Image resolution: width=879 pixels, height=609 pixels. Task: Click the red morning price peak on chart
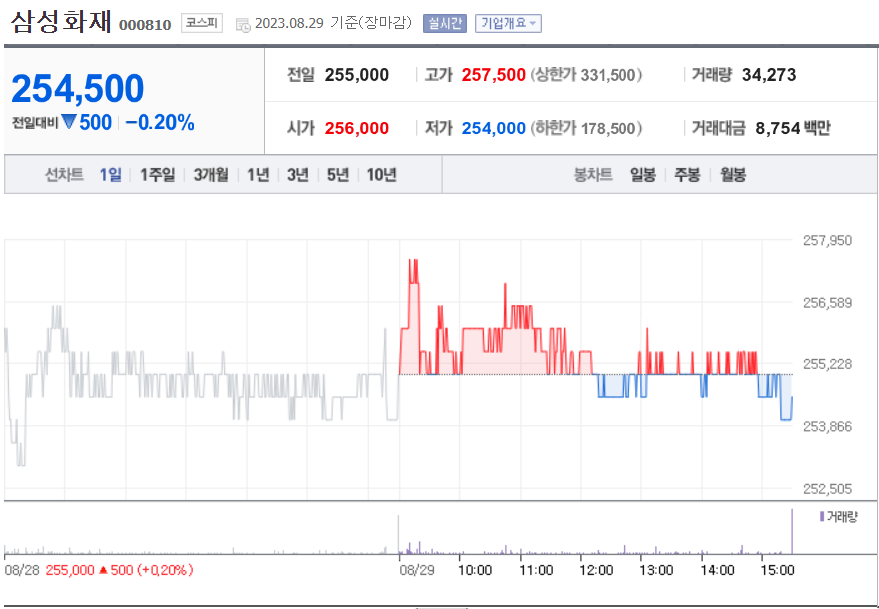click(414, 272)
